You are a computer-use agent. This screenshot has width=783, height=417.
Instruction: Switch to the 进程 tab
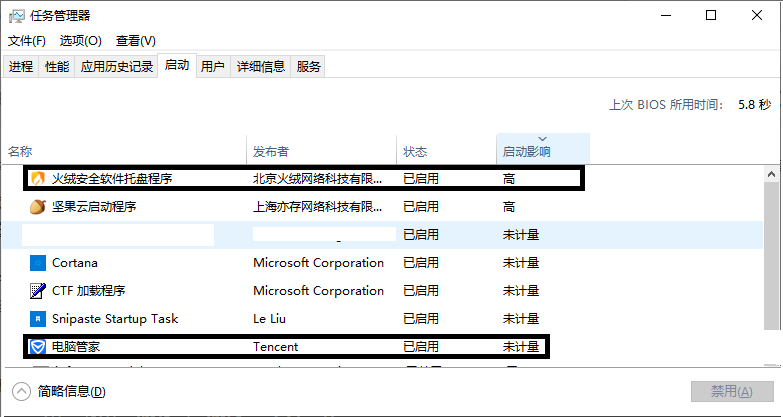pos(20,66)
